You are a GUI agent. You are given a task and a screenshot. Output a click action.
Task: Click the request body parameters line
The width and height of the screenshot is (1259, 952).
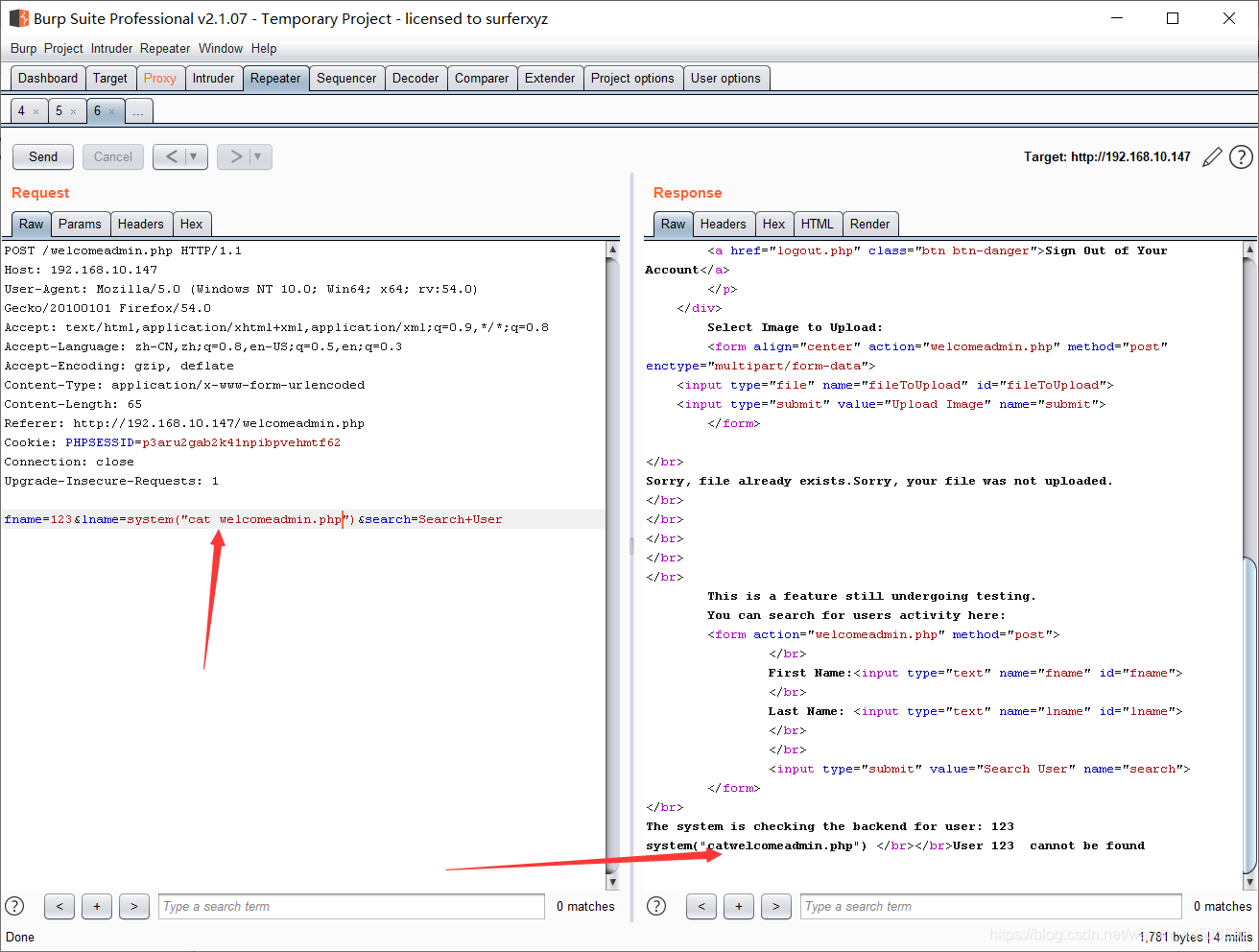(x=253, y=519)
